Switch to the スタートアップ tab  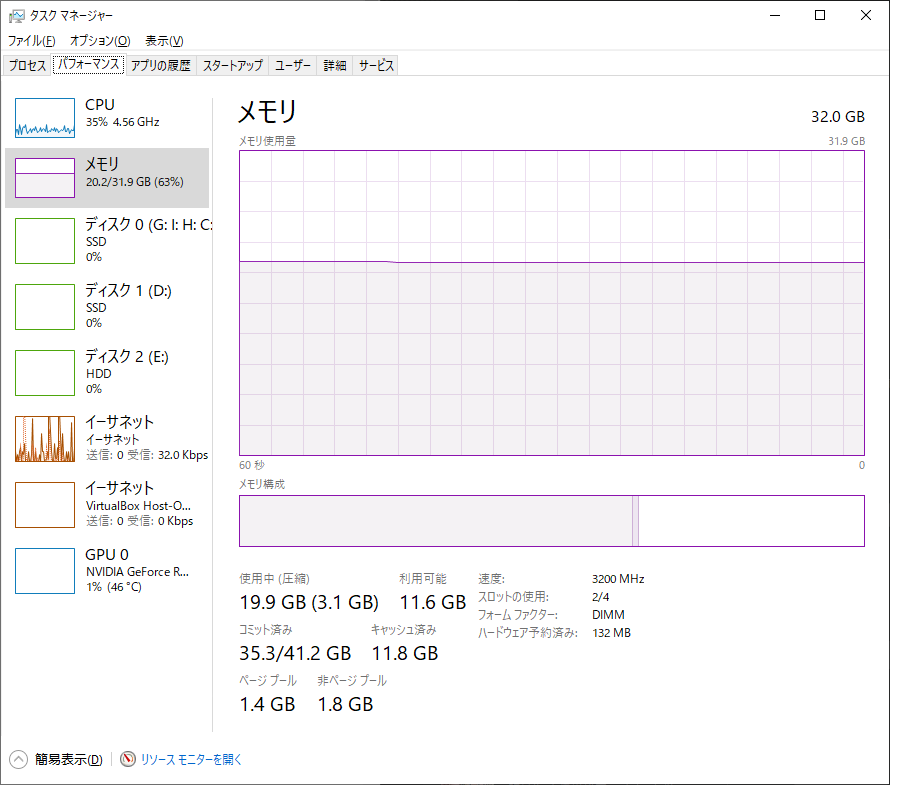point(232,66)
